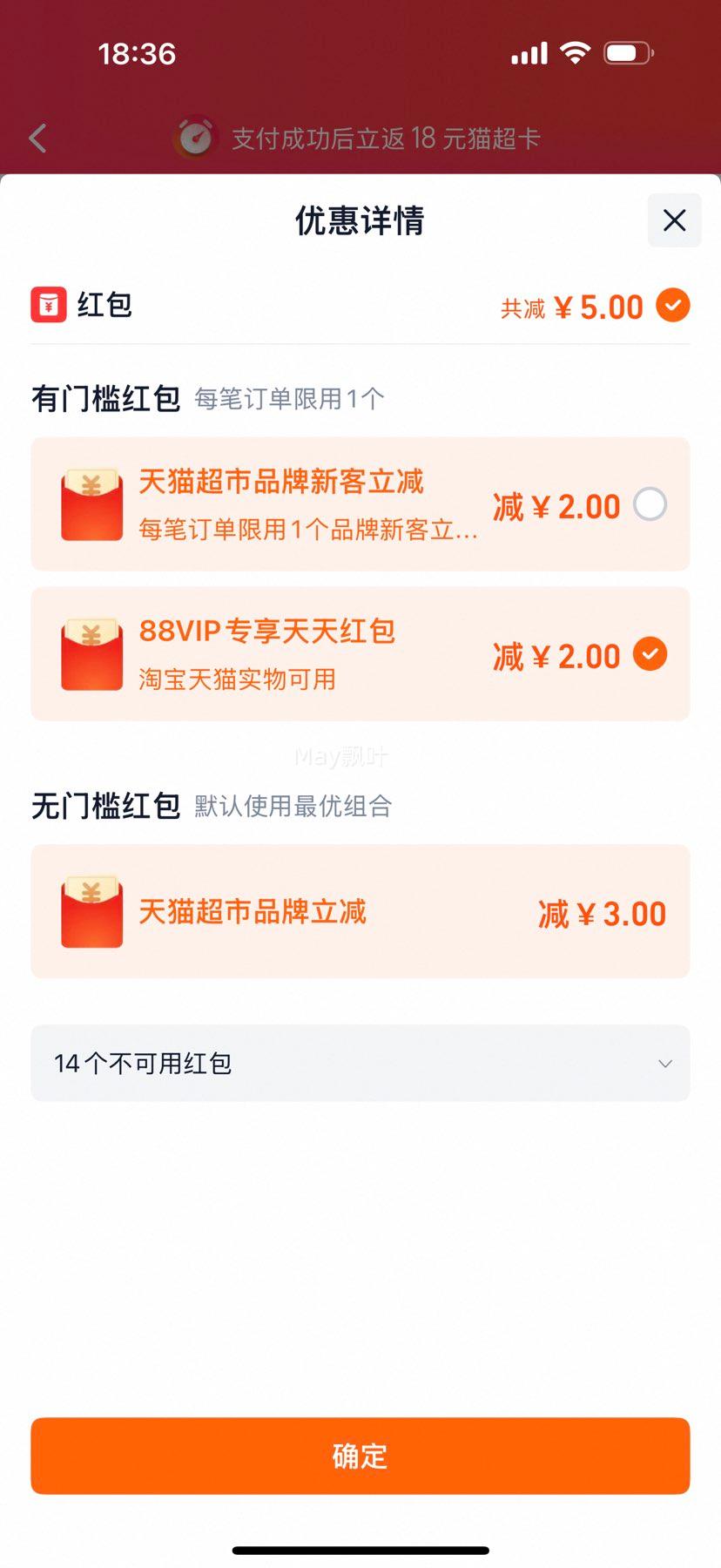This screenshot has height=1568, width=721.
Task: Tap the alarm clock icon in banner
Action: point(195,137)
